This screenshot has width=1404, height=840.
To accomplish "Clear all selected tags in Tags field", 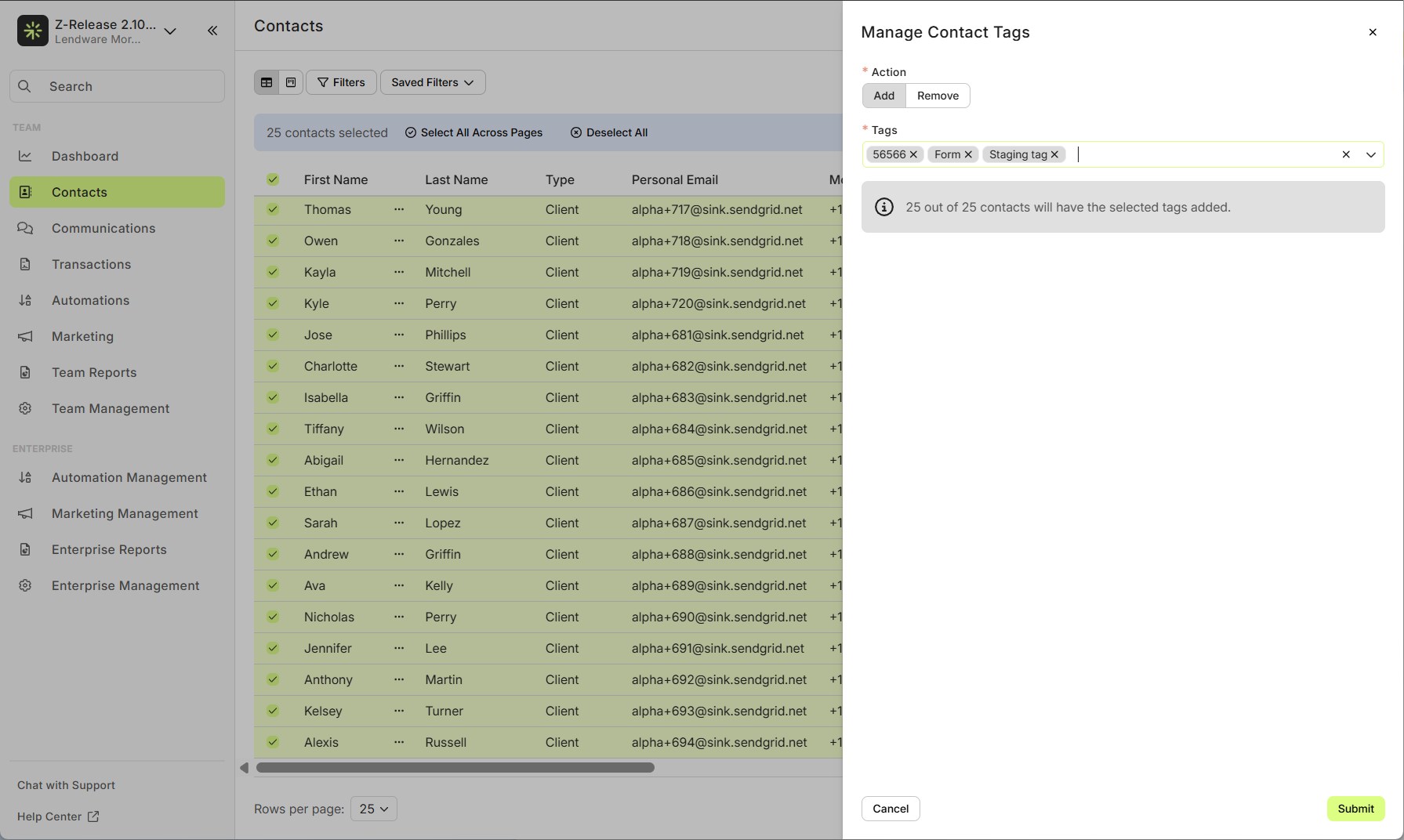I will point(1346,154).
